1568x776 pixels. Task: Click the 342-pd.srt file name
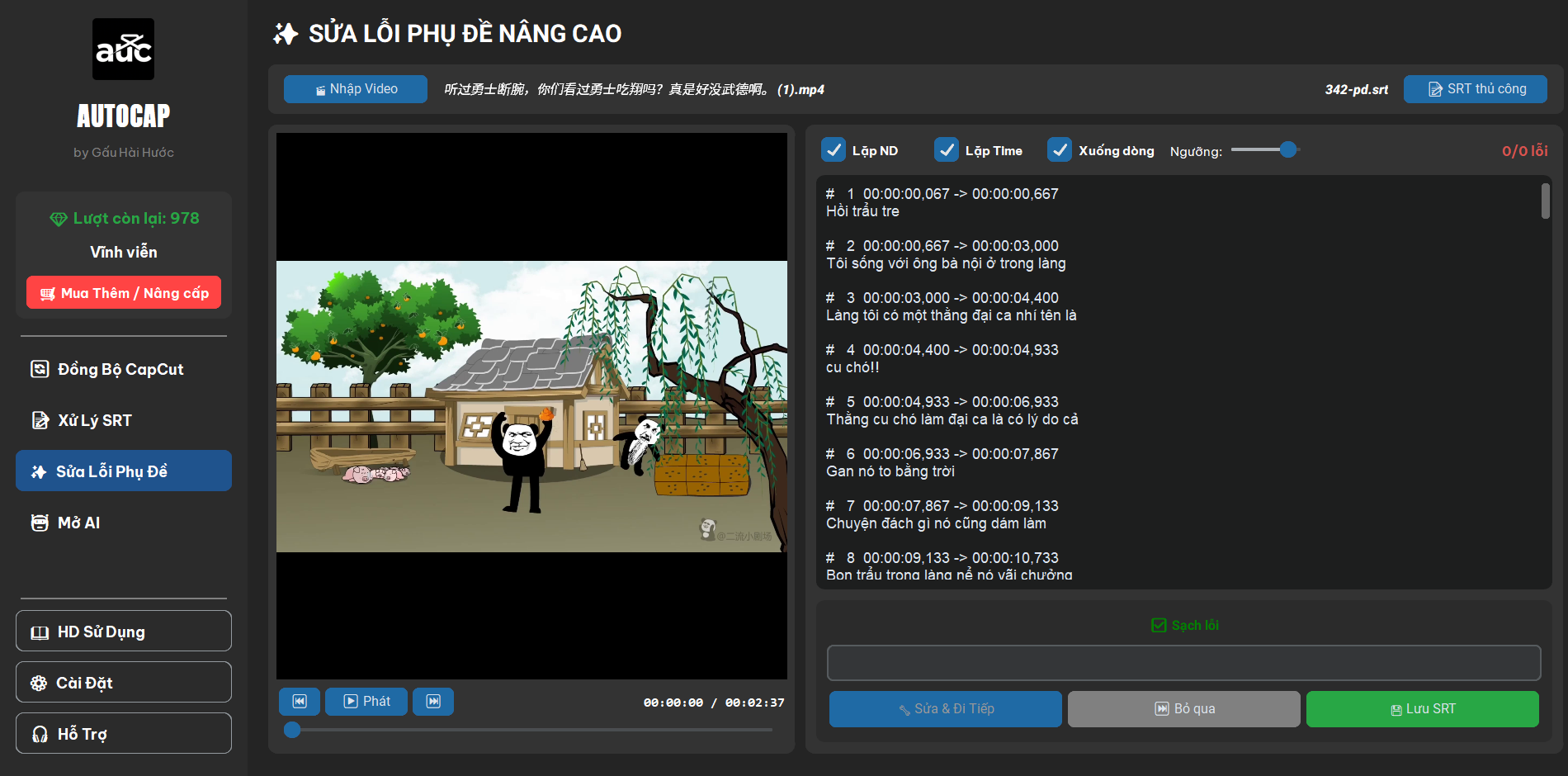click(x=1357, y=89)
